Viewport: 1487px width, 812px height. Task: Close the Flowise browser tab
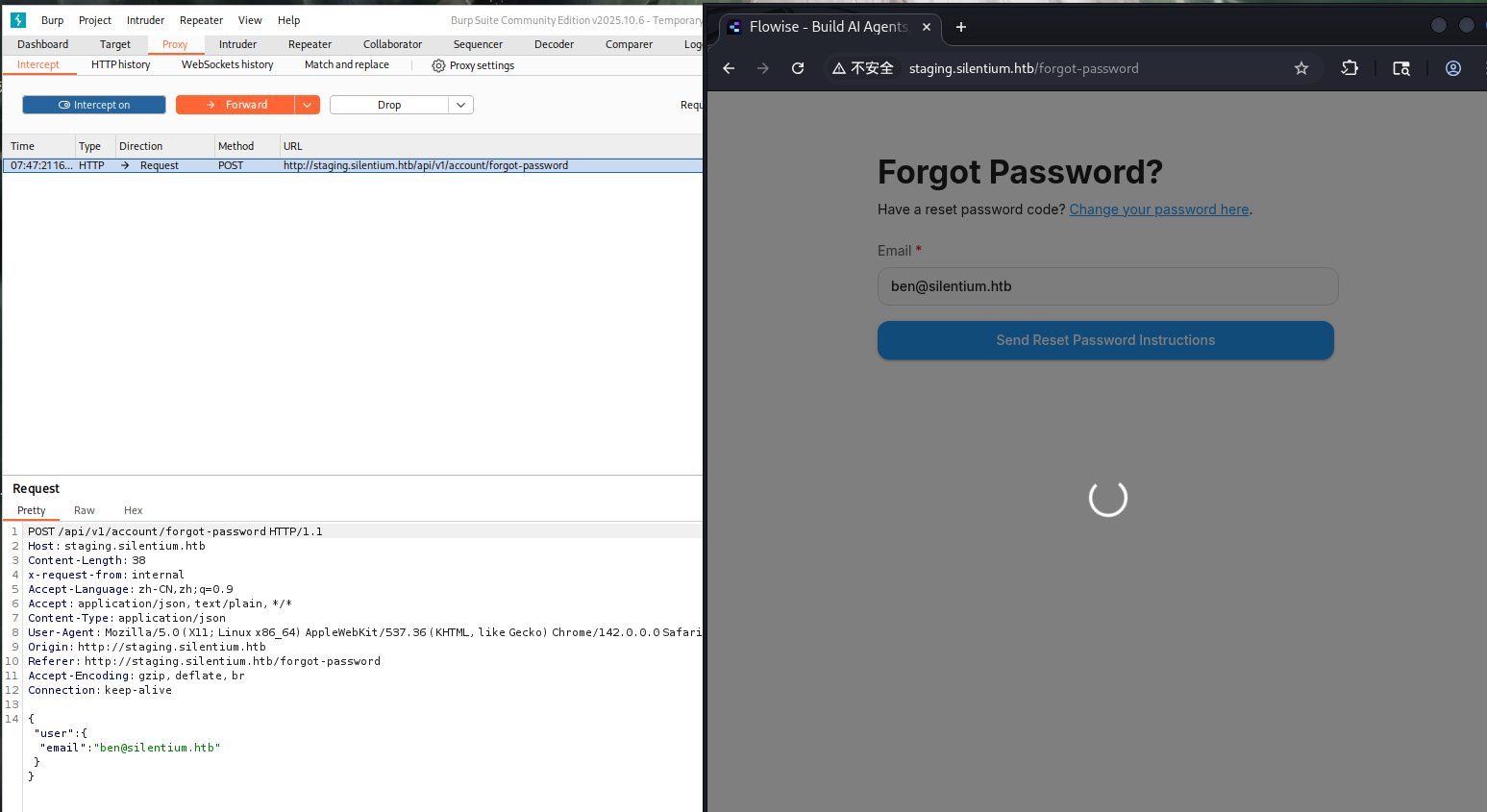[x=927, y=27]
